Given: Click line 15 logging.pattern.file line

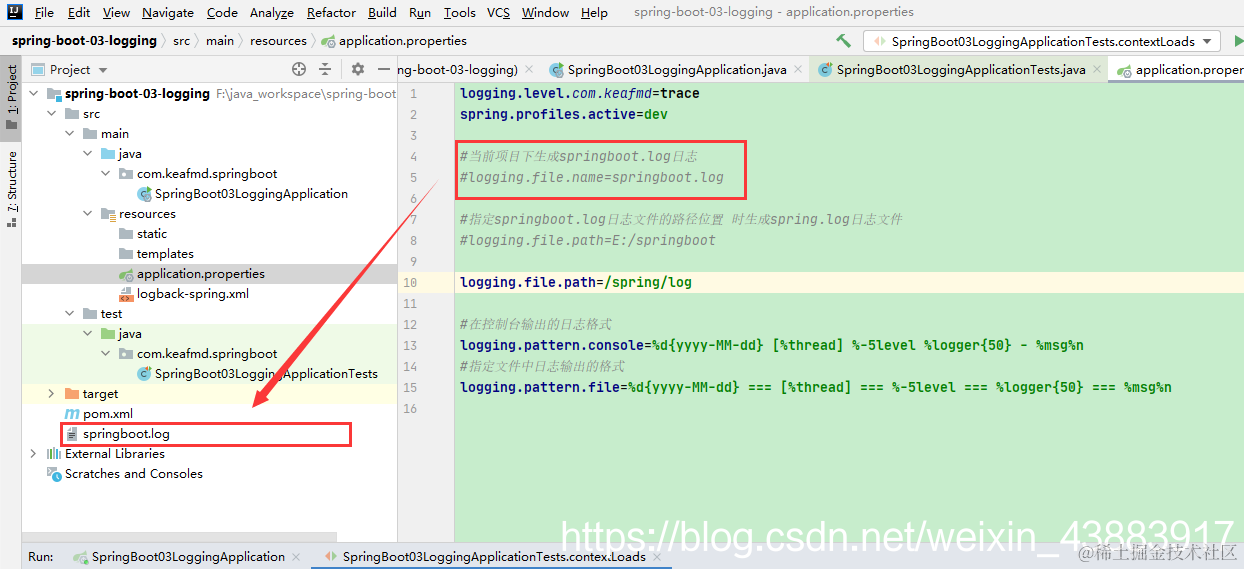Looking at the screenshot, I should 815,387.
